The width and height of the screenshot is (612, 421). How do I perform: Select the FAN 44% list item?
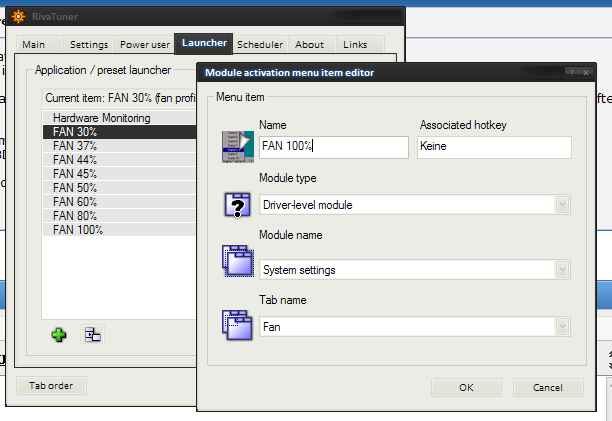[x=119, y=160]
